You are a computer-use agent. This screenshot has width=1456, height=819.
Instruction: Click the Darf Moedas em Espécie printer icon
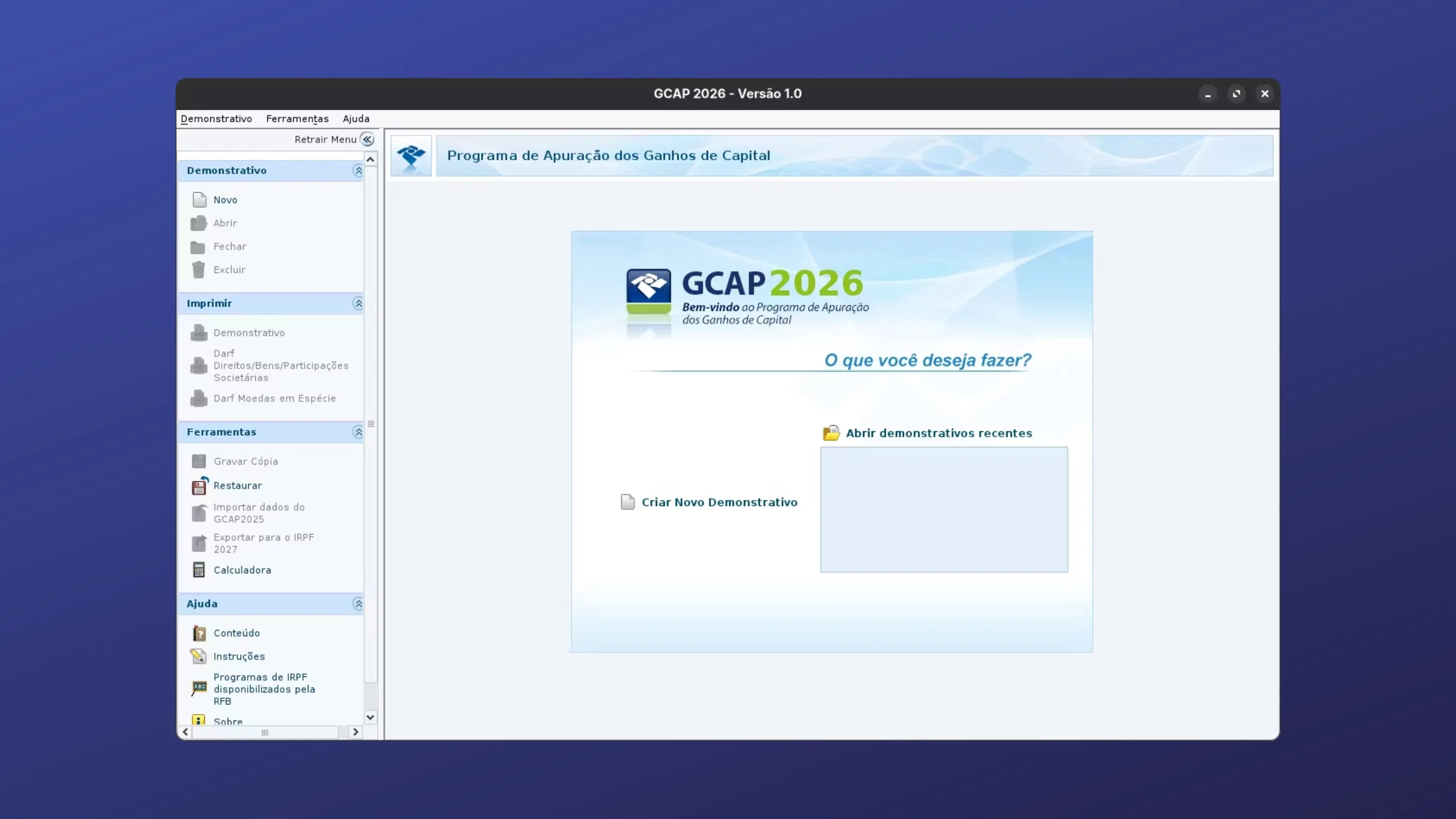coord(199,398)
